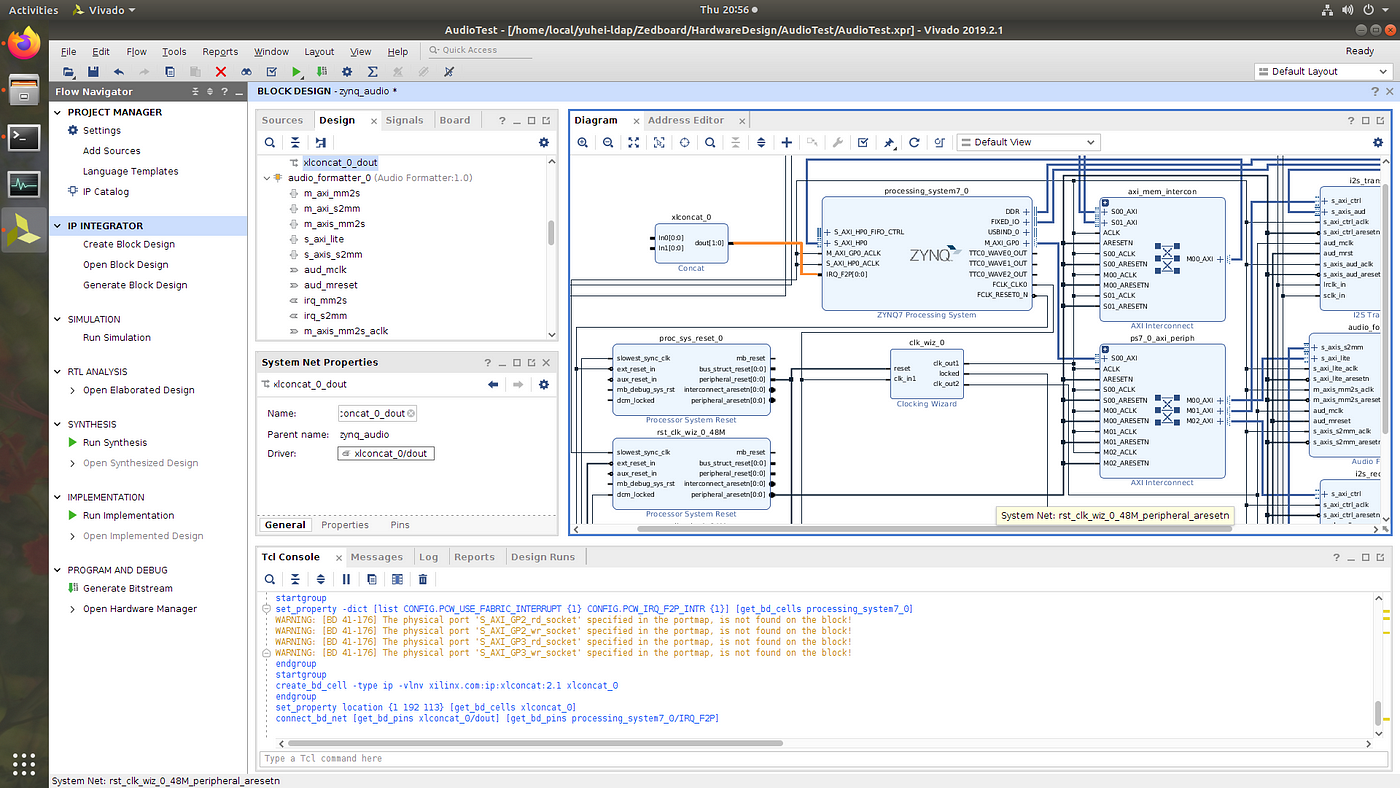The height and width of the screenshot is (788, 1400).
Task: Click the green Run play icon
Action: (296, 72)
